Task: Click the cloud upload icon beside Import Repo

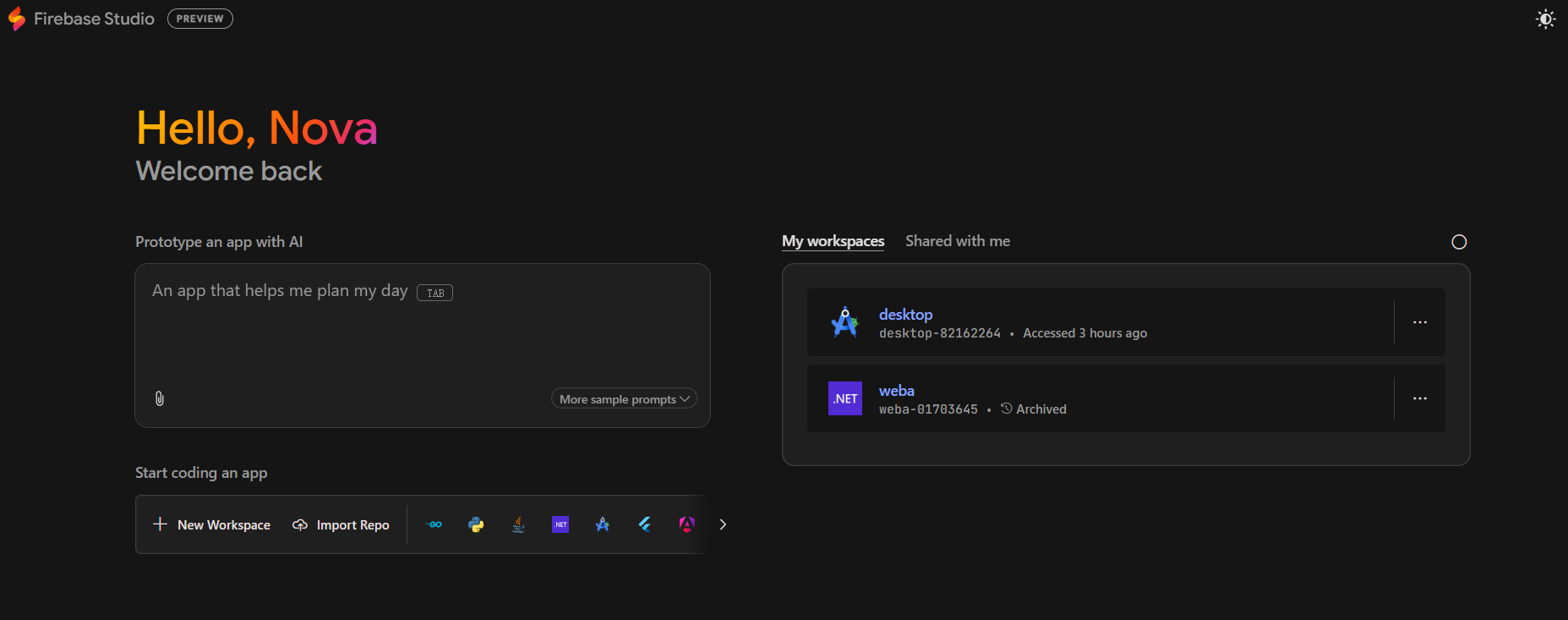Action: coord(299,524)
